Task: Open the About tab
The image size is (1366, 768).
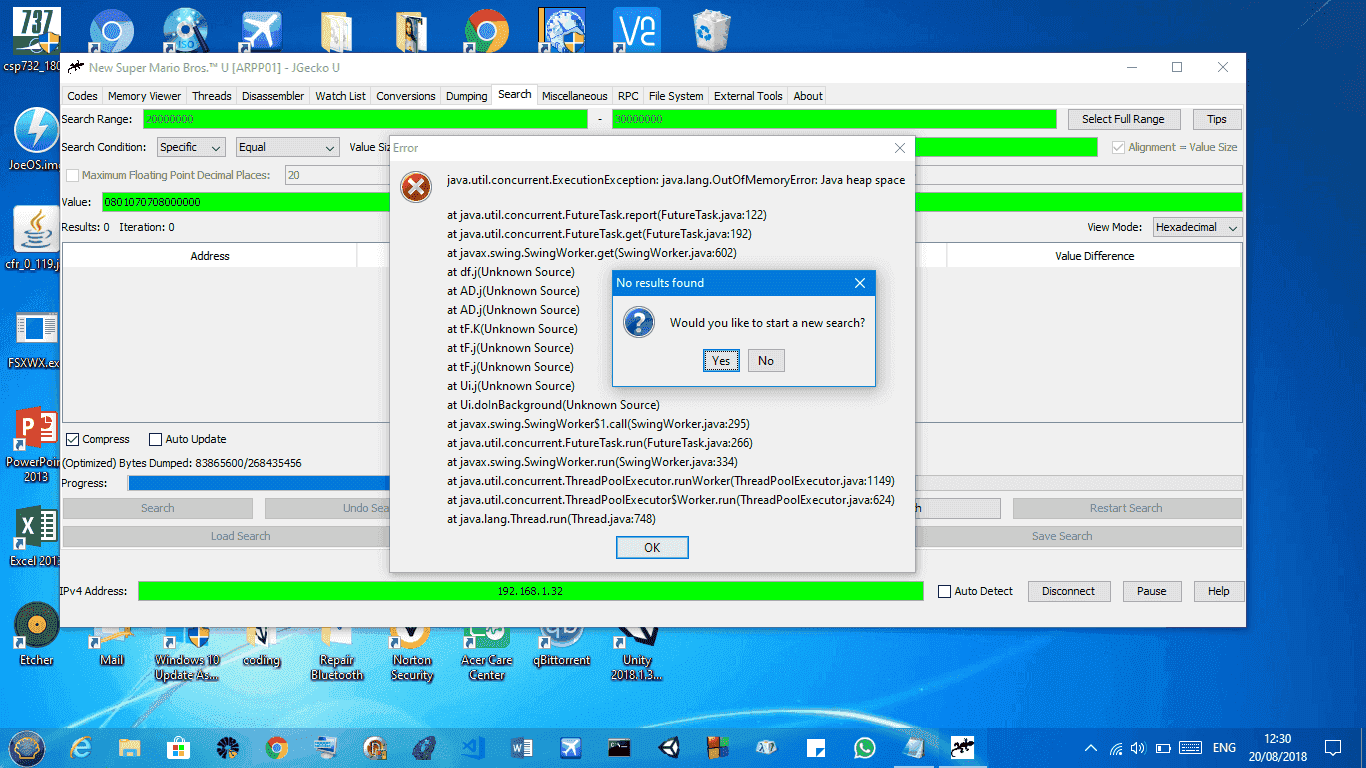Action: click(x=808, y=96)
